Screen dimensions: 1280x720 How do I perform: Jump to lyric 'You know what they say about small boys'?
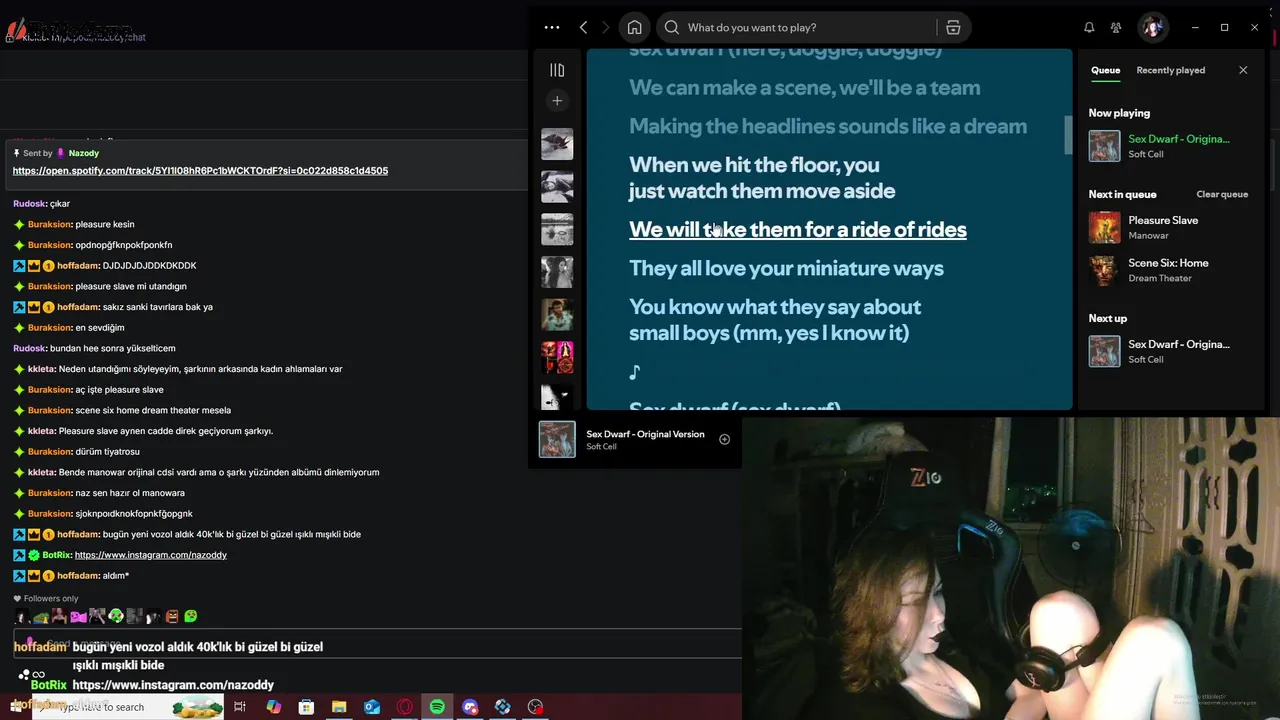[x=774, y=320]
